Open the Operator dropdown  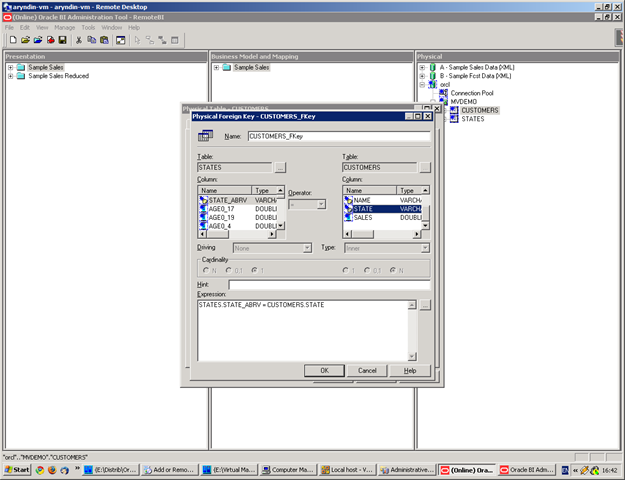pyautogui.click(x=321, y=205)
